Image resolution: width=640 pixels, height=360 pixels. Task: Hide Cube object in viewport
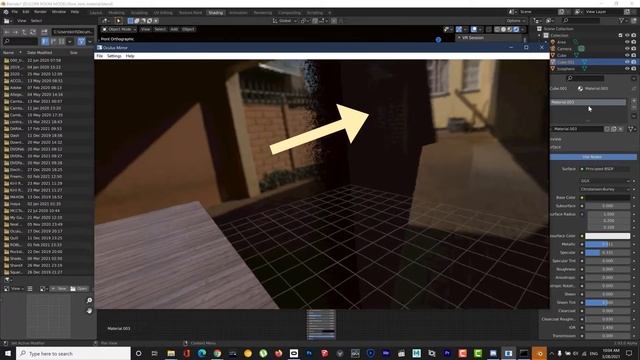click(x=627, y=55)
